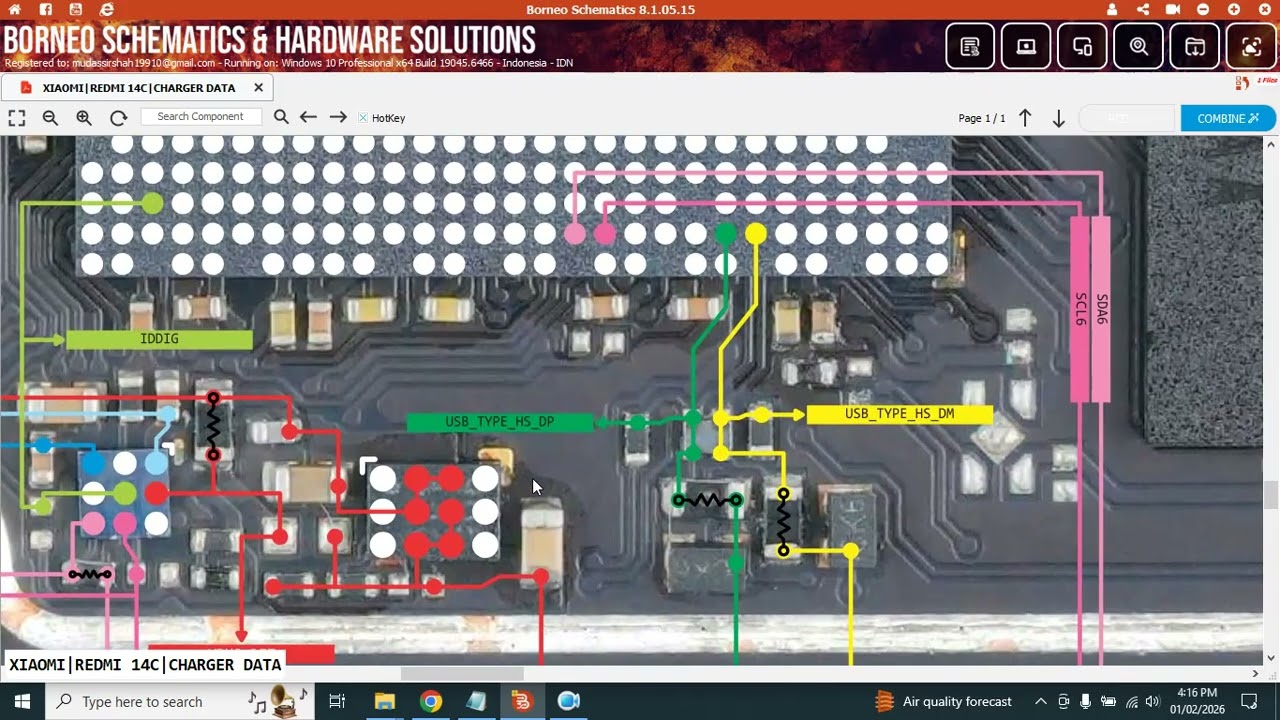Open File Explorer from taskbar
This screenshot has width=1280, height=720.
point(385,701)
